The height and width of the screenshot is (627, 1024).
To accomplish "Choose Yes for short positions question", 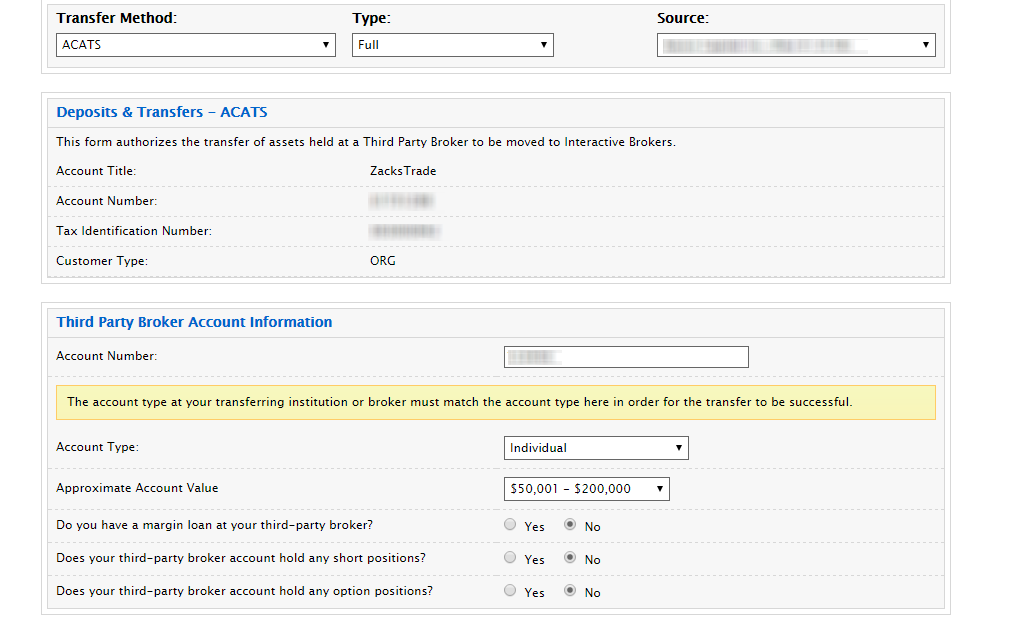I will coord(511,558).
